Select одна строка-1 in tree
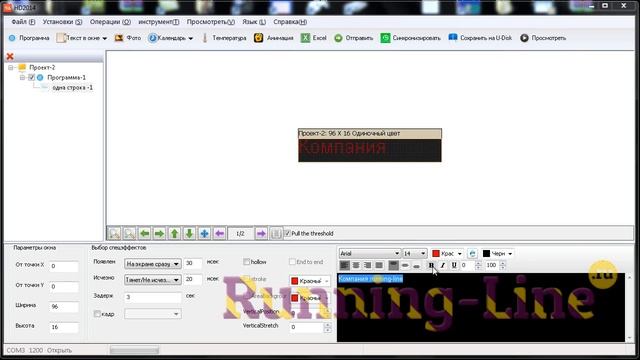The height and width of the screenshot is (360, 640). 72,88
